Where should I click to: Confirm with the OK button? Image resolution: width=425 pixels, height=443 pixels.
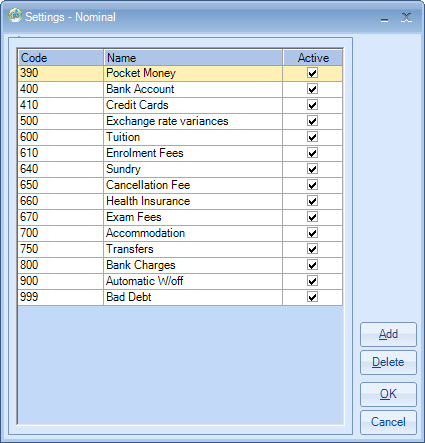pyautogui.click(x=388, y=394)
